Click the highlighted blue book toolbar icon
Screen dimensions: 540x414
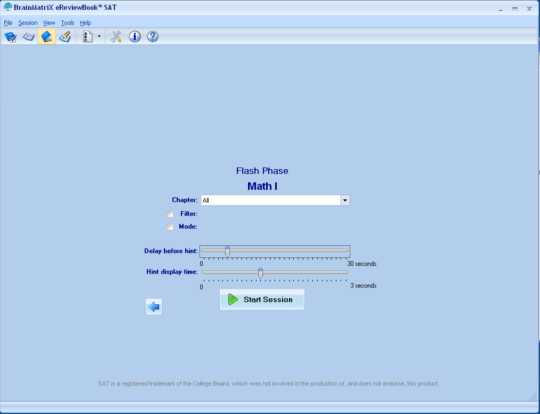pos(47,37)
